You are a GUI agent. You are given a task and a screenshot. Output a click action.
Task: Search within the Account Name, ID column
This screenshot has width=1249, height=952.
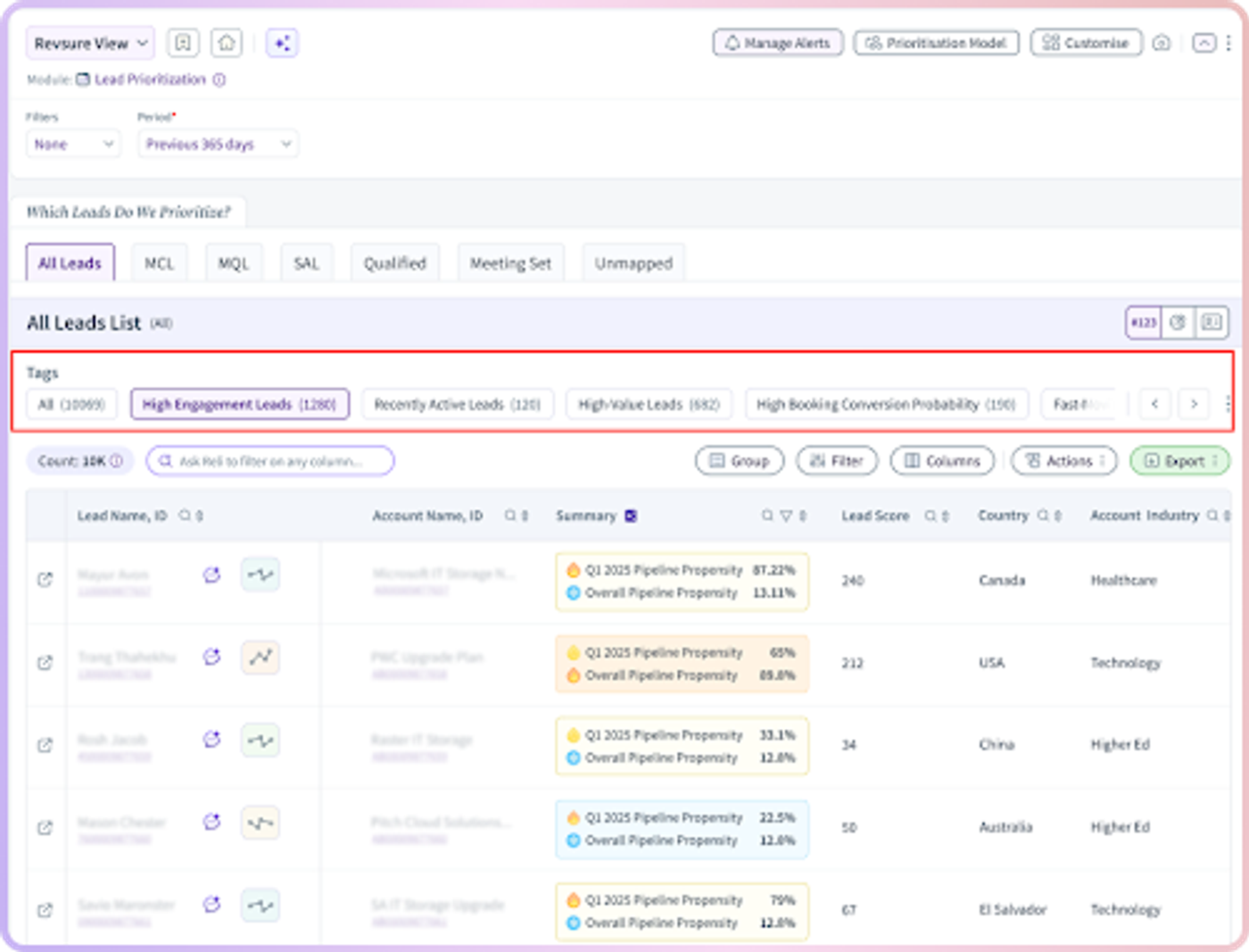(x=510, y=516)
